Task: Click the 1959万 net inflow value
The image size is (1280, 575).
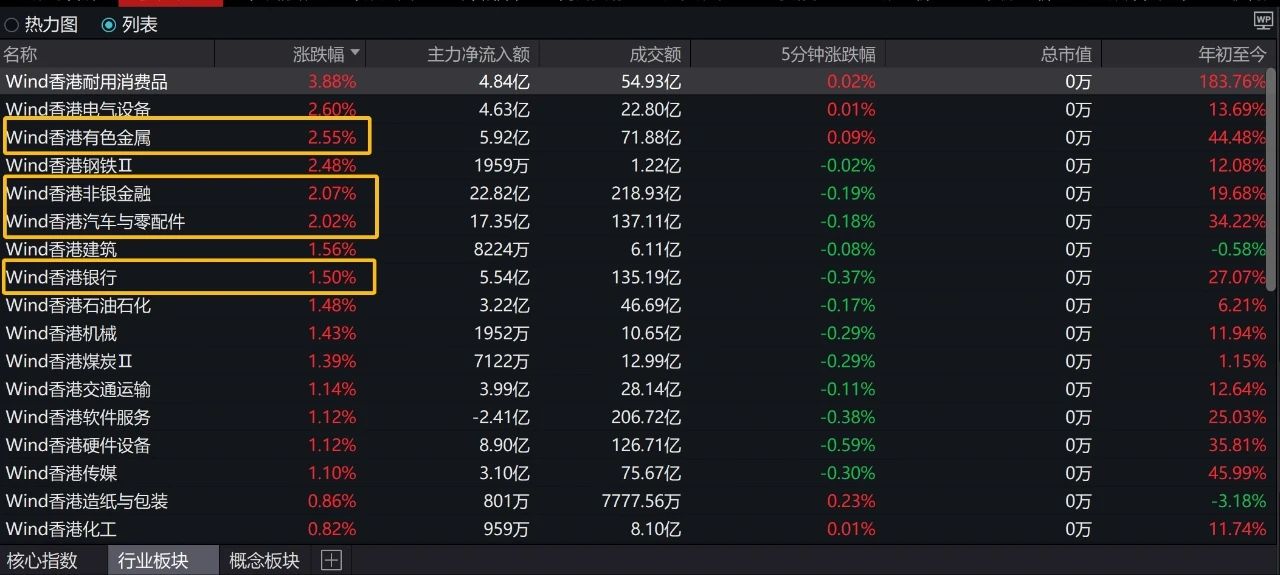Action: point(502,166)
